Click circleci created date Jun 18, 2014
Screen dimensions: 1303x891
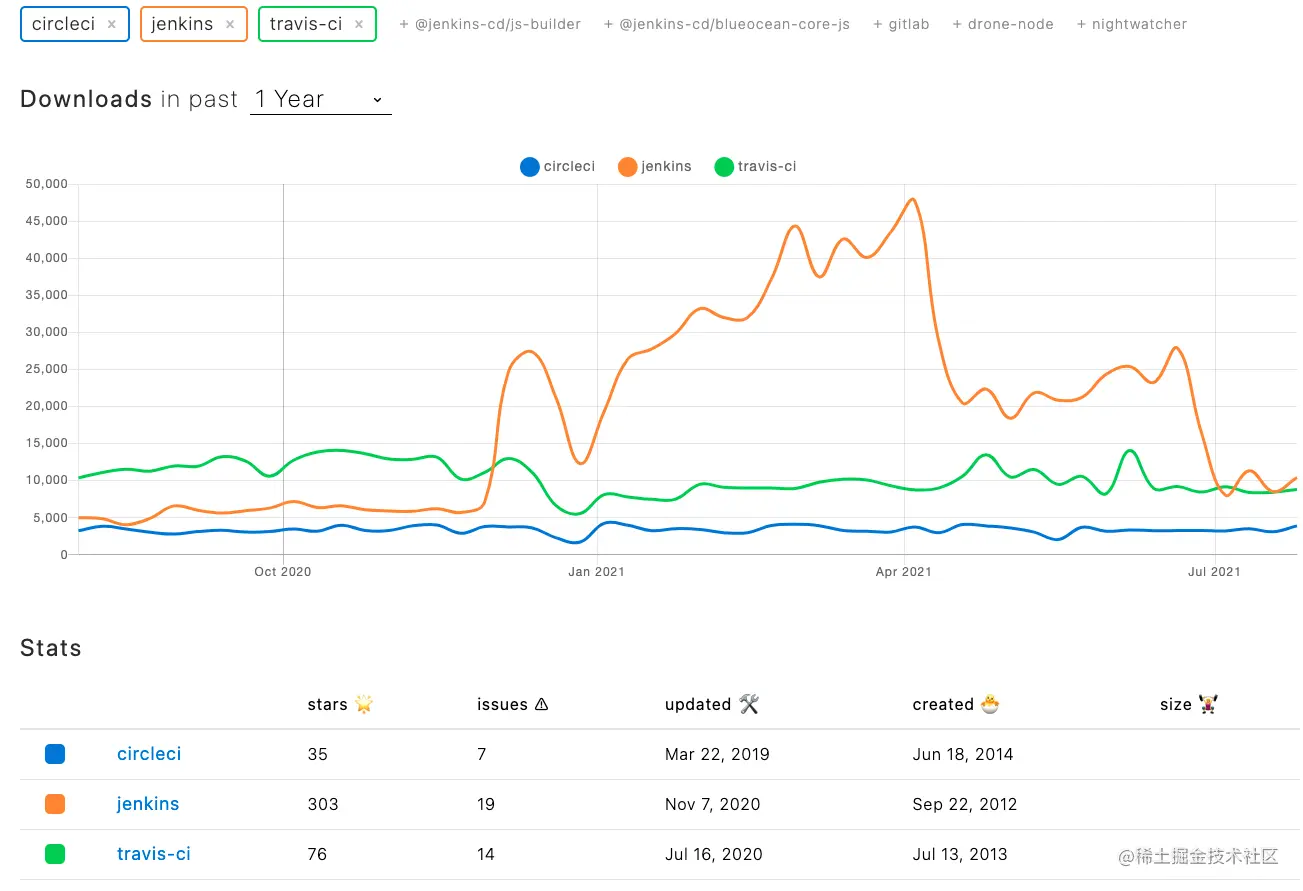(x=963, y=754)
